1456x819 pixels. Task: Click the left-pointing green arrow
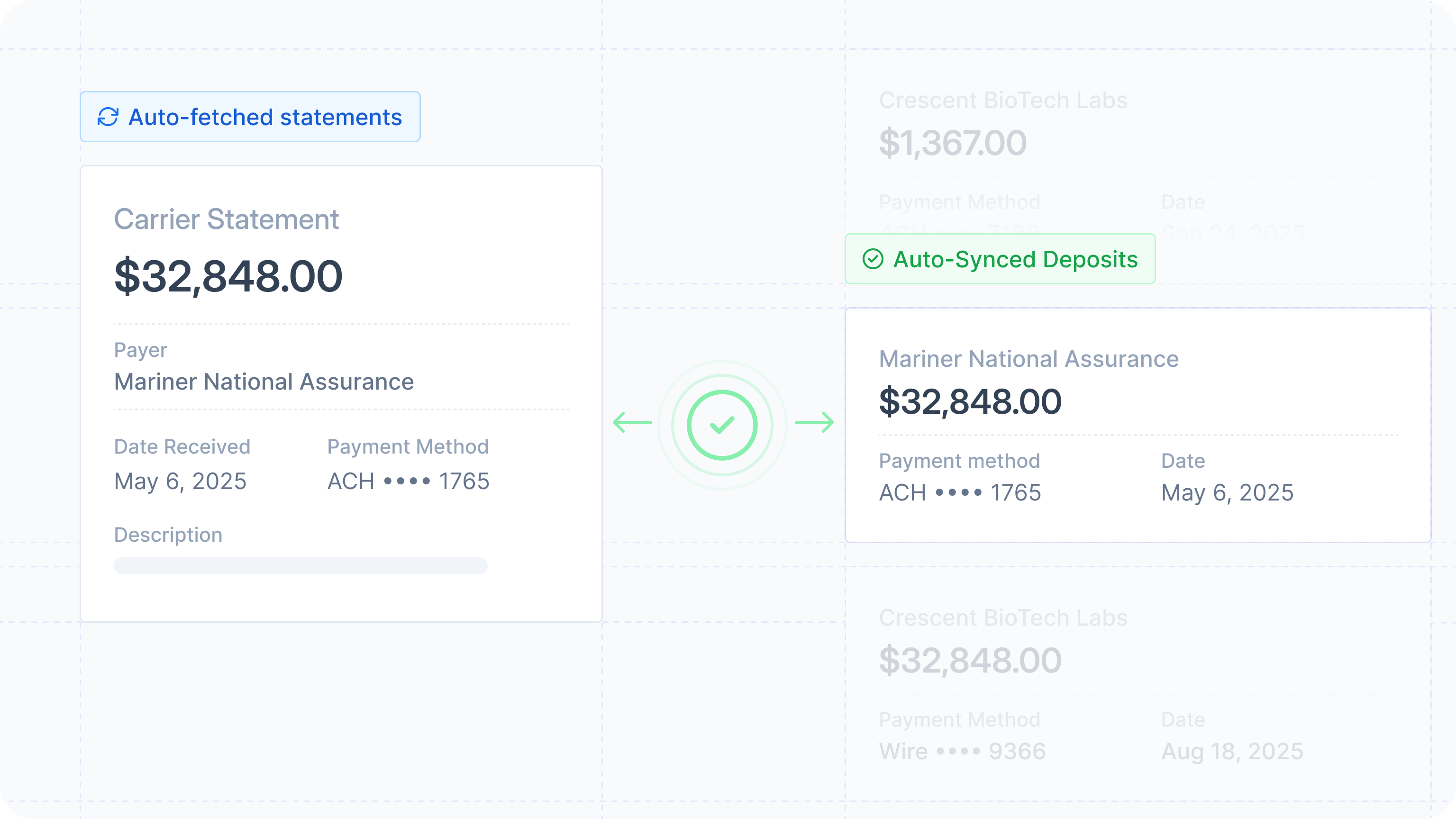tap(632, 422)
